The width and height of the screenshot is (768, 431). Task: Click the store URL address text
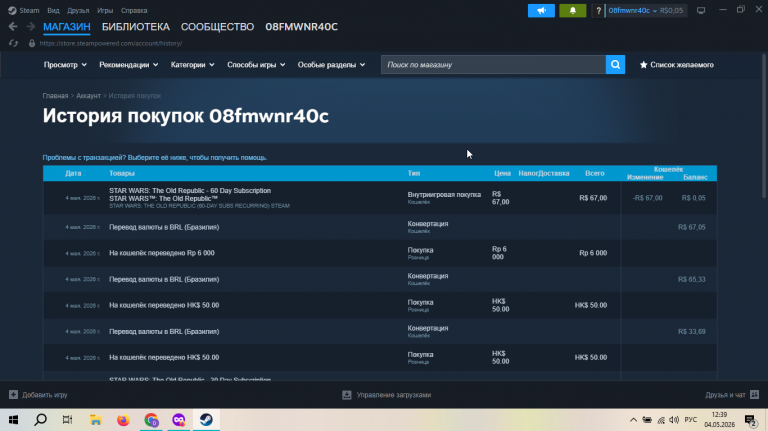(x=111, y=43)
